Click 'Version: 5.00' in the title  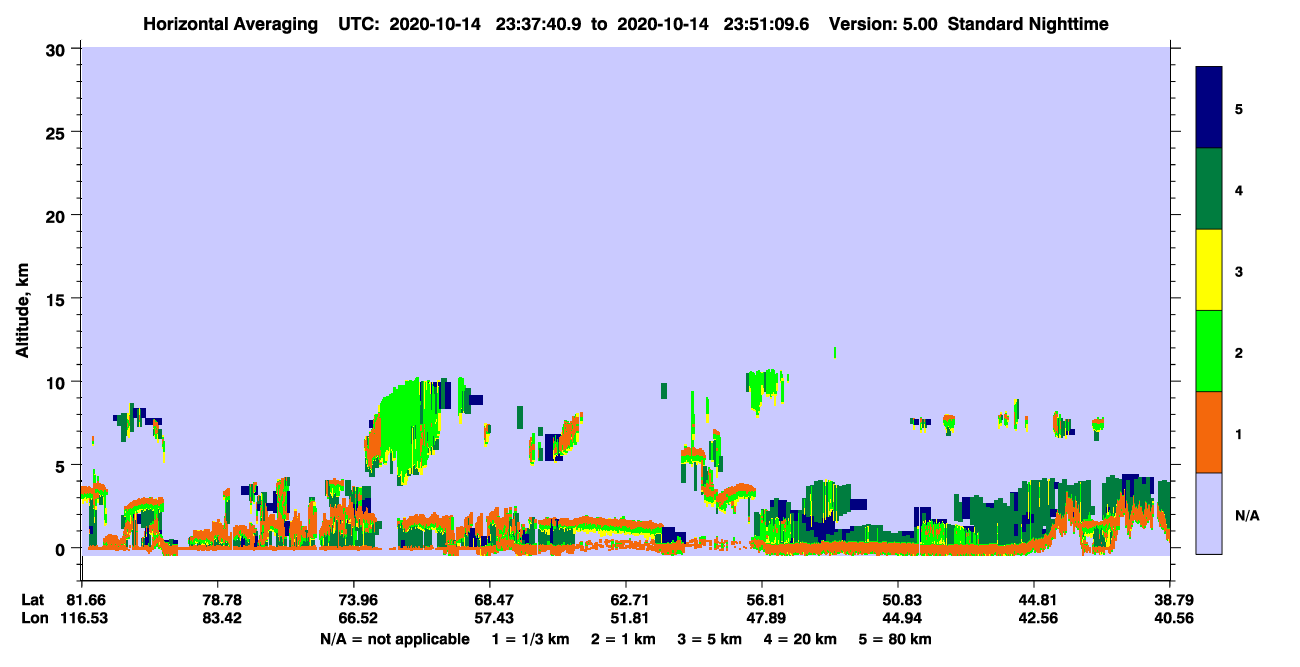tap(881, 23)
